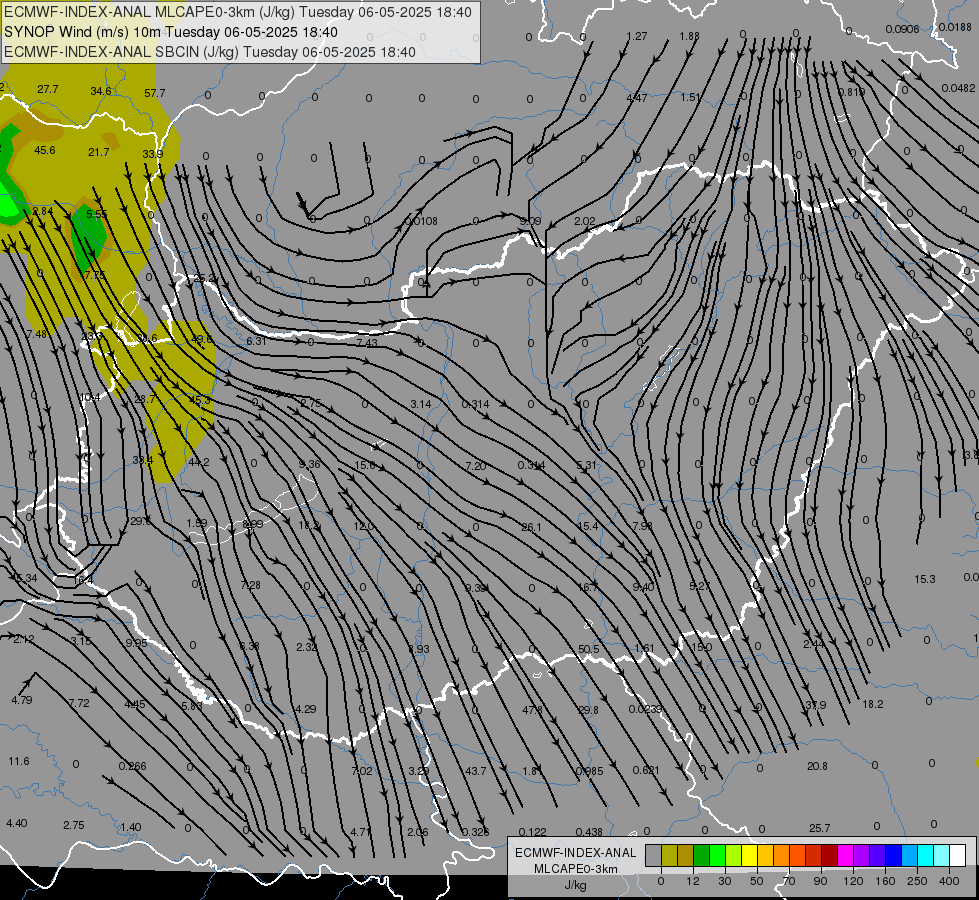Click the map value '4.47'
Screen dimensions: 979x900
[x=637, y=98]
